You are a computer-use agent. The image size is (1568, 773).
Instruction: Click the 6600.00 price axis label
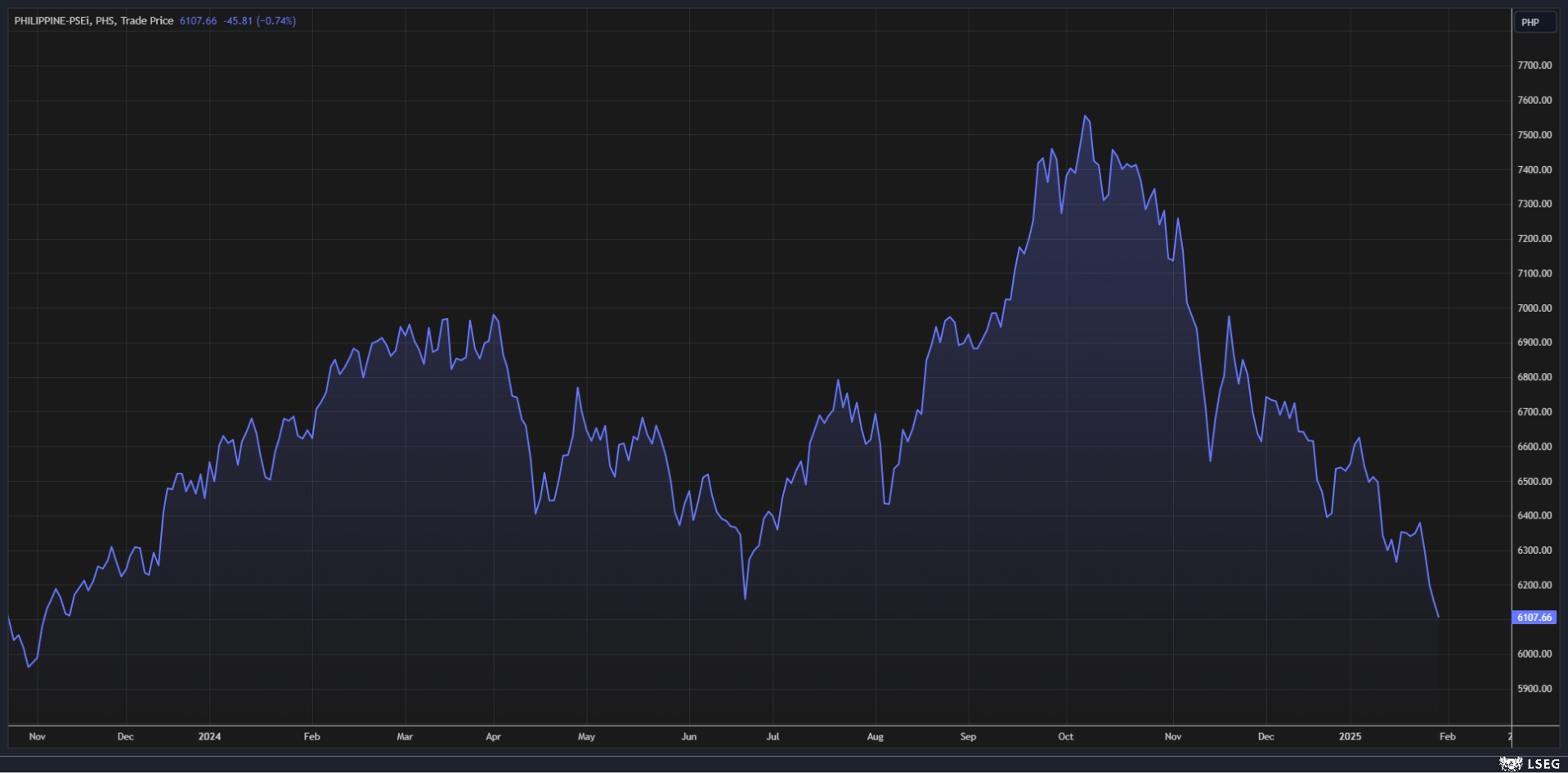coord(1534,447)
